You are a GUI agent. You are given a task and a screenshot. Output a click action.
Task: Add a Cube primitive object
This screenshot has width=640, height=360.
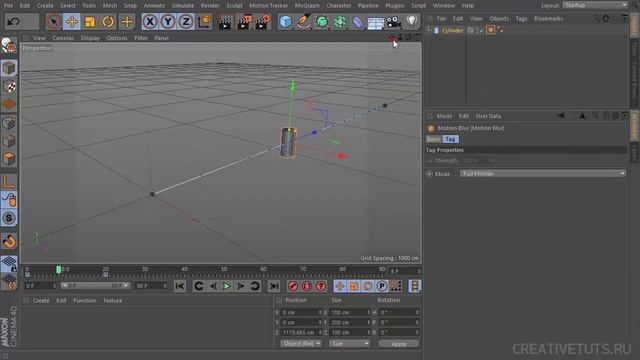(286, 21)
